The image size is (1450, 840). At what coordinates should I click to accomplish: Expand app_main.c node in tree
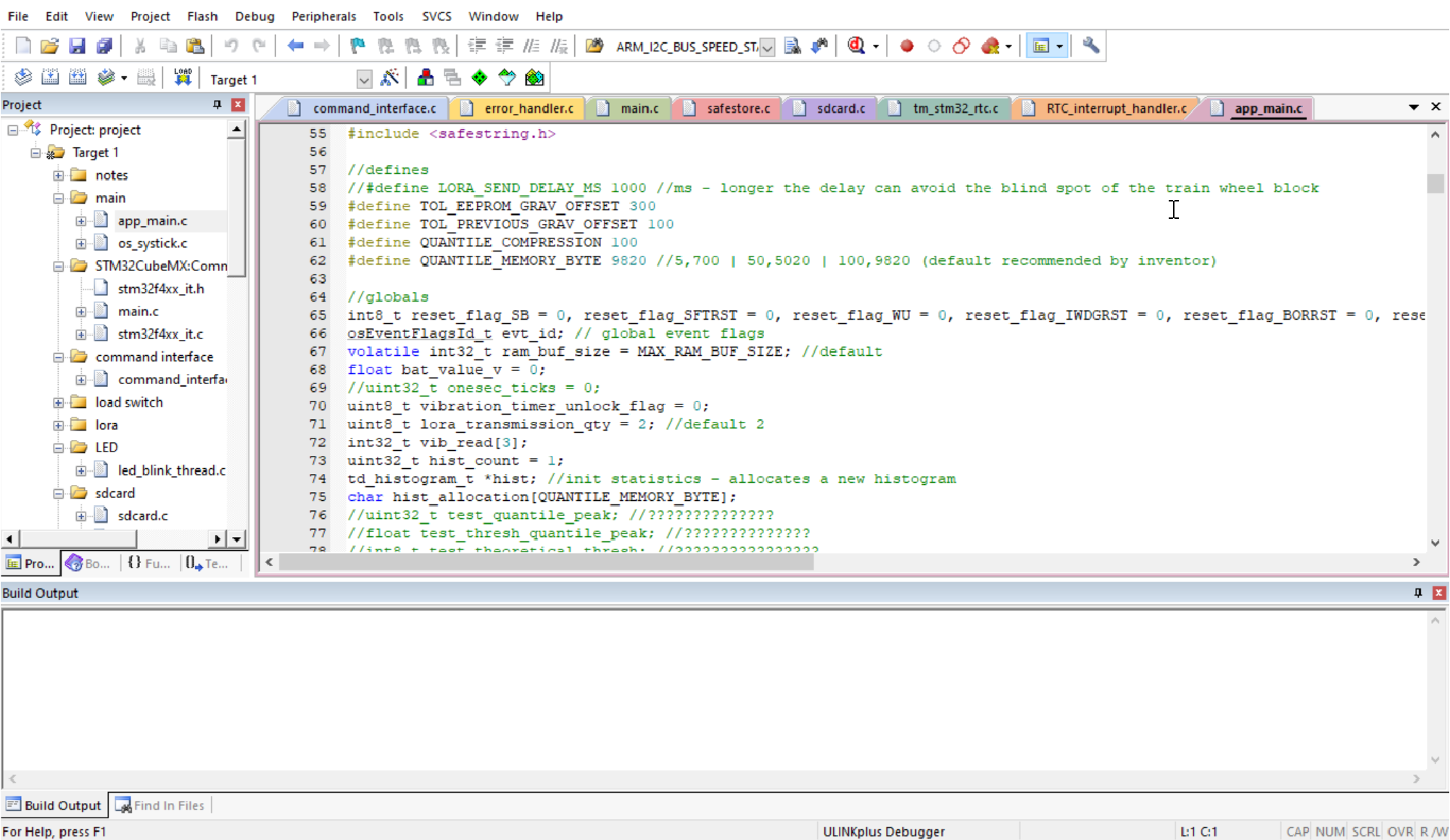pyautogui.click(x=80, y=221)
